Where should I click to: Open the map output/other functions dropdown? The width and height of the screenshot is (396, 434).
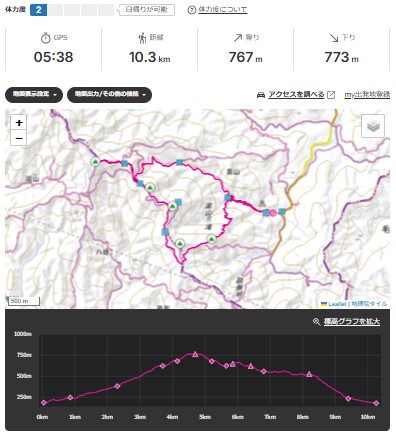109,95
